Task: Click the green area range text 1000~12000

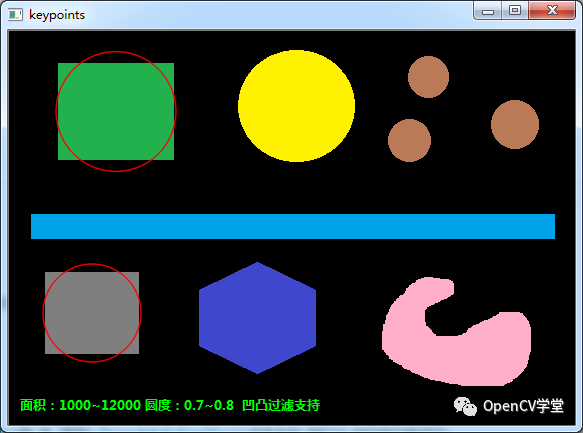Action: [x=100, y=405]
